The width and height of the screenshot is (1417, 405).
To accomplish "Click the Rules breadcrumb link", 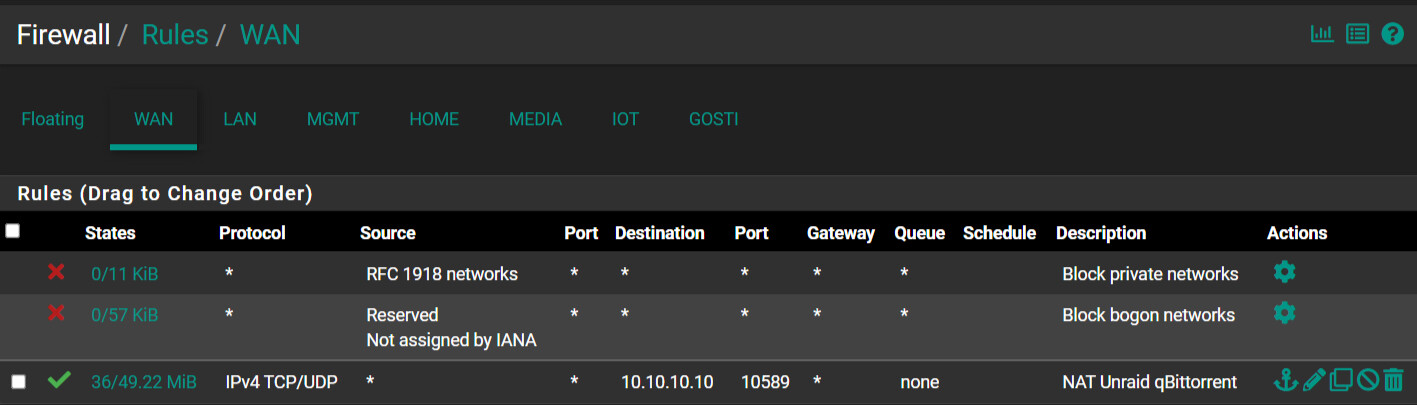I will [175, 35].
